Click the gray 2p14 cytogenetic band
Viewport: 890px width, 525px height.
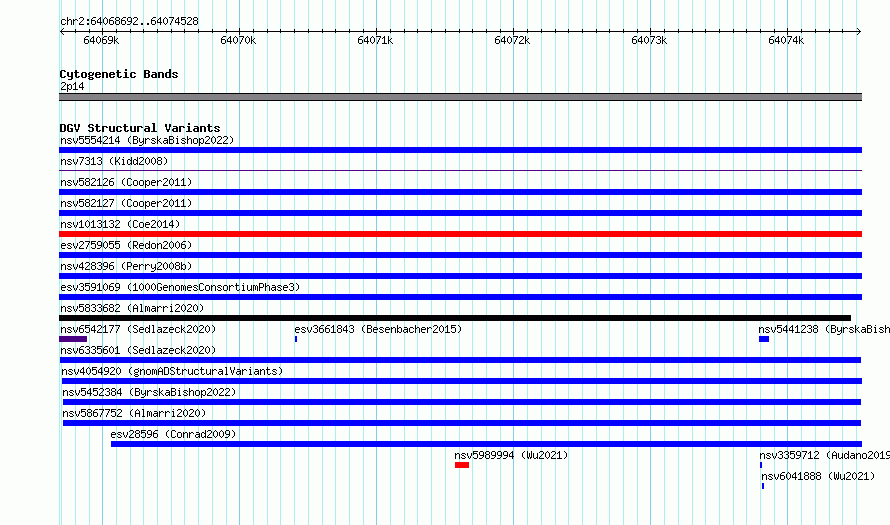tap(460, 97)
